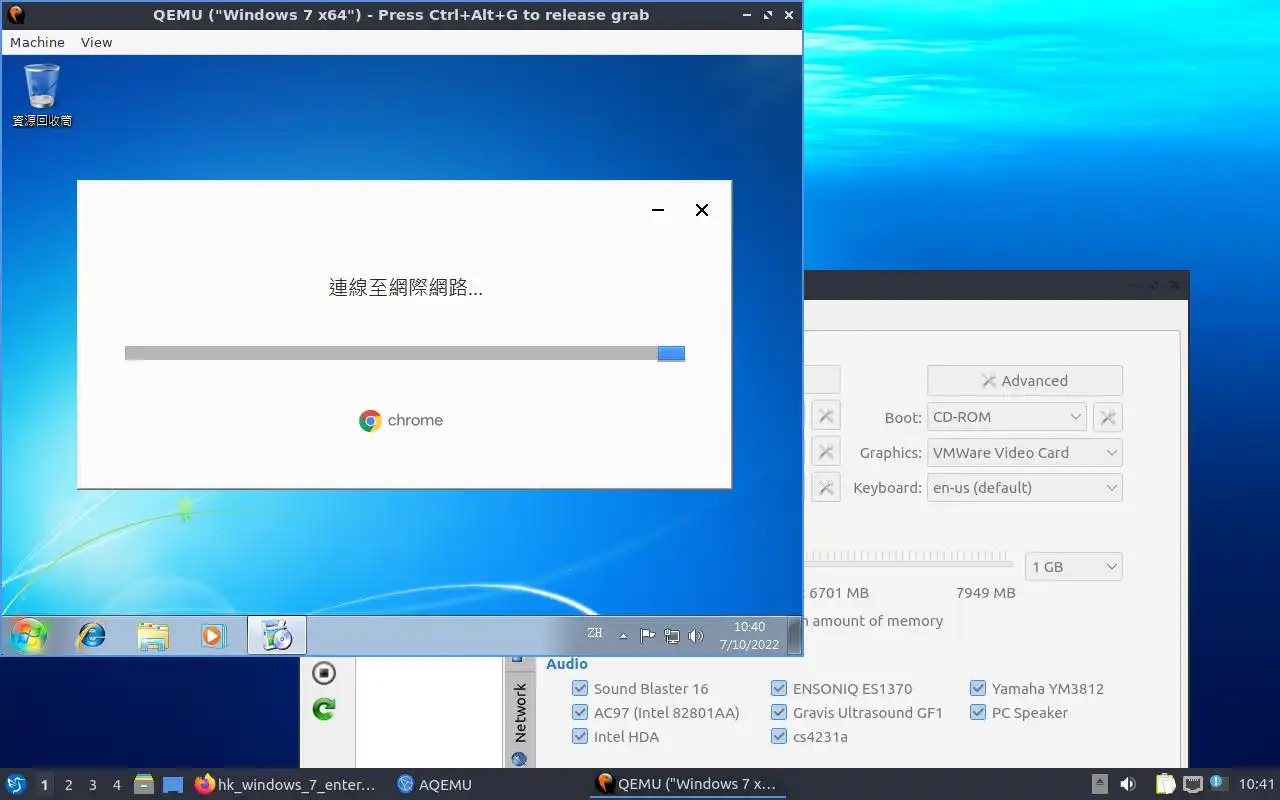The width and height of the screenshot is (1280, 800).
Task: Open the Keyboard layout dropdown showing en-us
Action: (1025, 488)
